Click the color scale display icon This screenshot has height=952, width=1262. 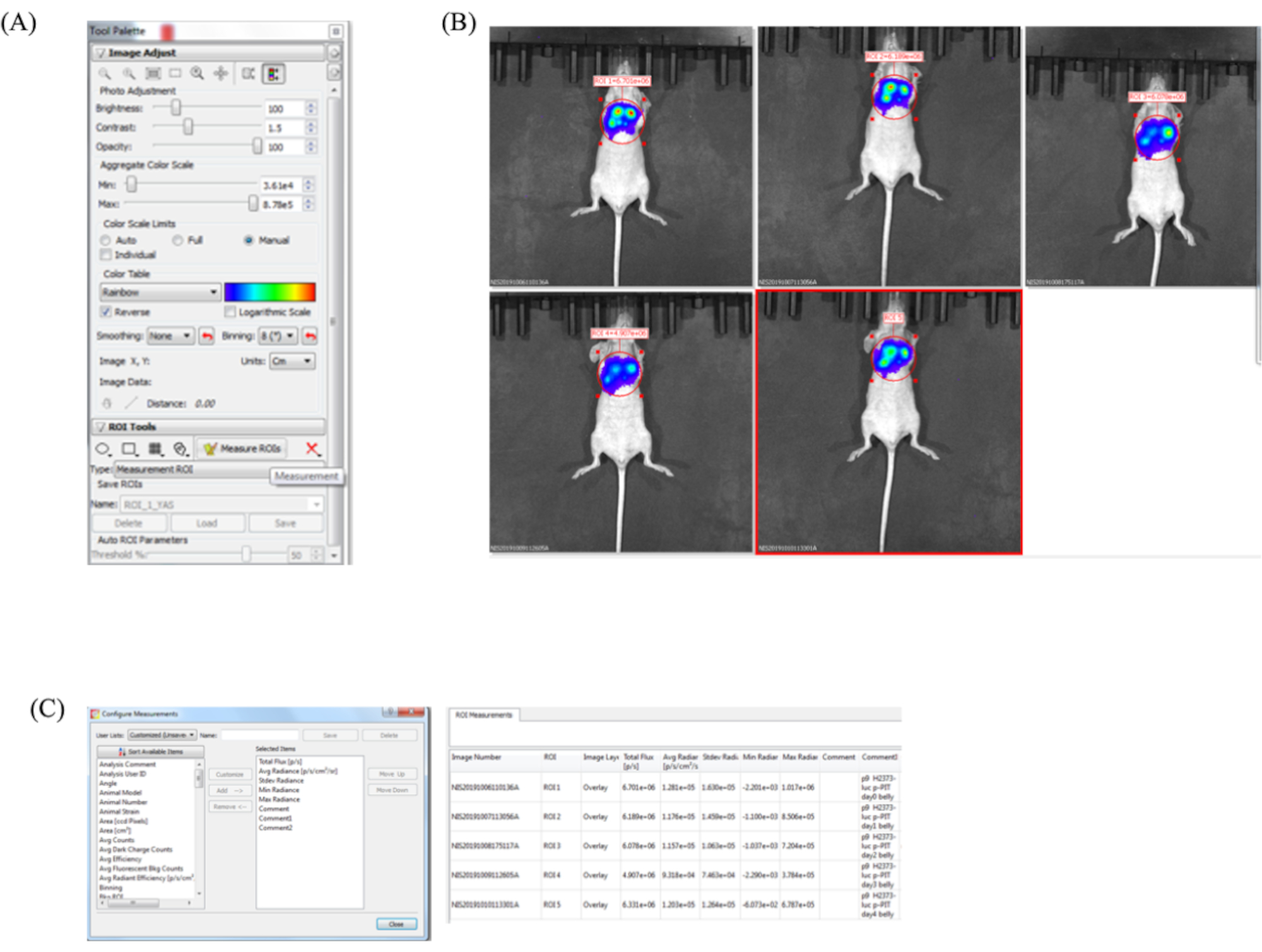point(274,74)
